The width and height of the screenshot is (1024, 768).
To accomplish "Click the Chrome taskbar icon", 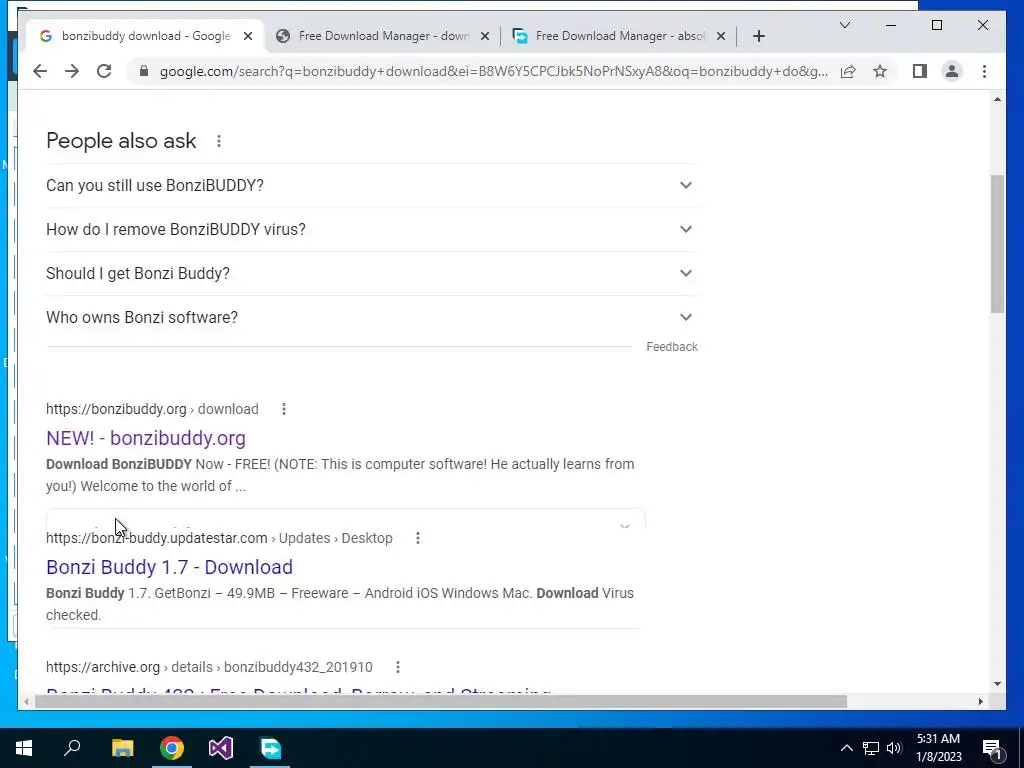I will 172,748.
